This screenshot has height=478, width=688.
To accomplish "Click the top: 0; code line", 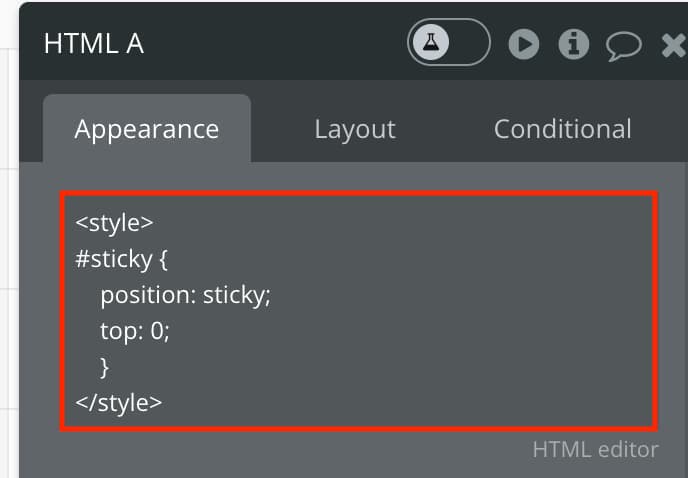I will (135, 331).
